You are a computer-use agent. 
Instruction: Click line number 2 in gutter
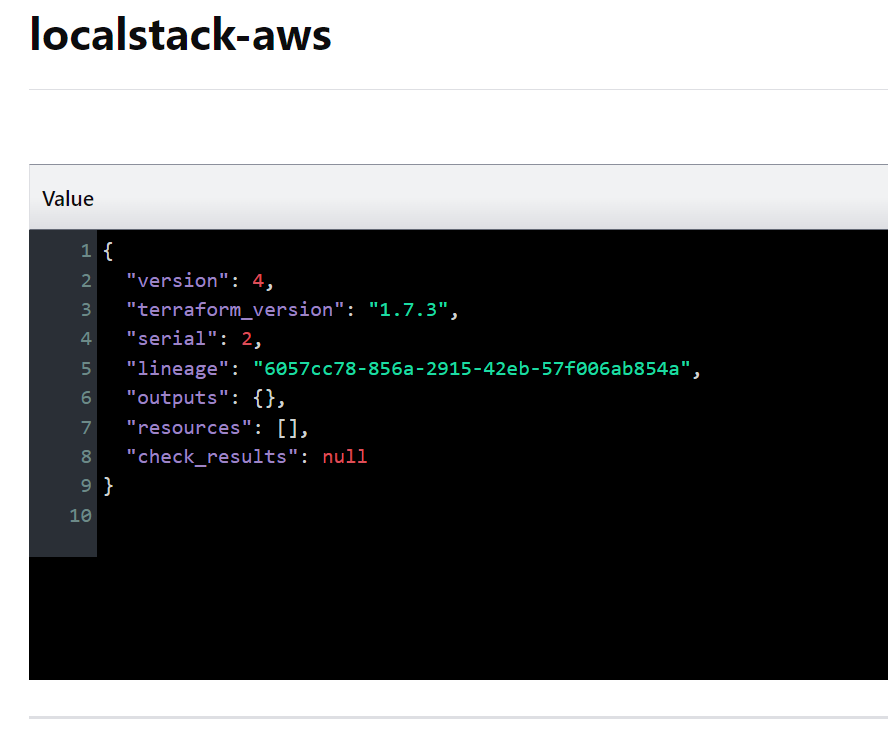click(x=86, y=280)
